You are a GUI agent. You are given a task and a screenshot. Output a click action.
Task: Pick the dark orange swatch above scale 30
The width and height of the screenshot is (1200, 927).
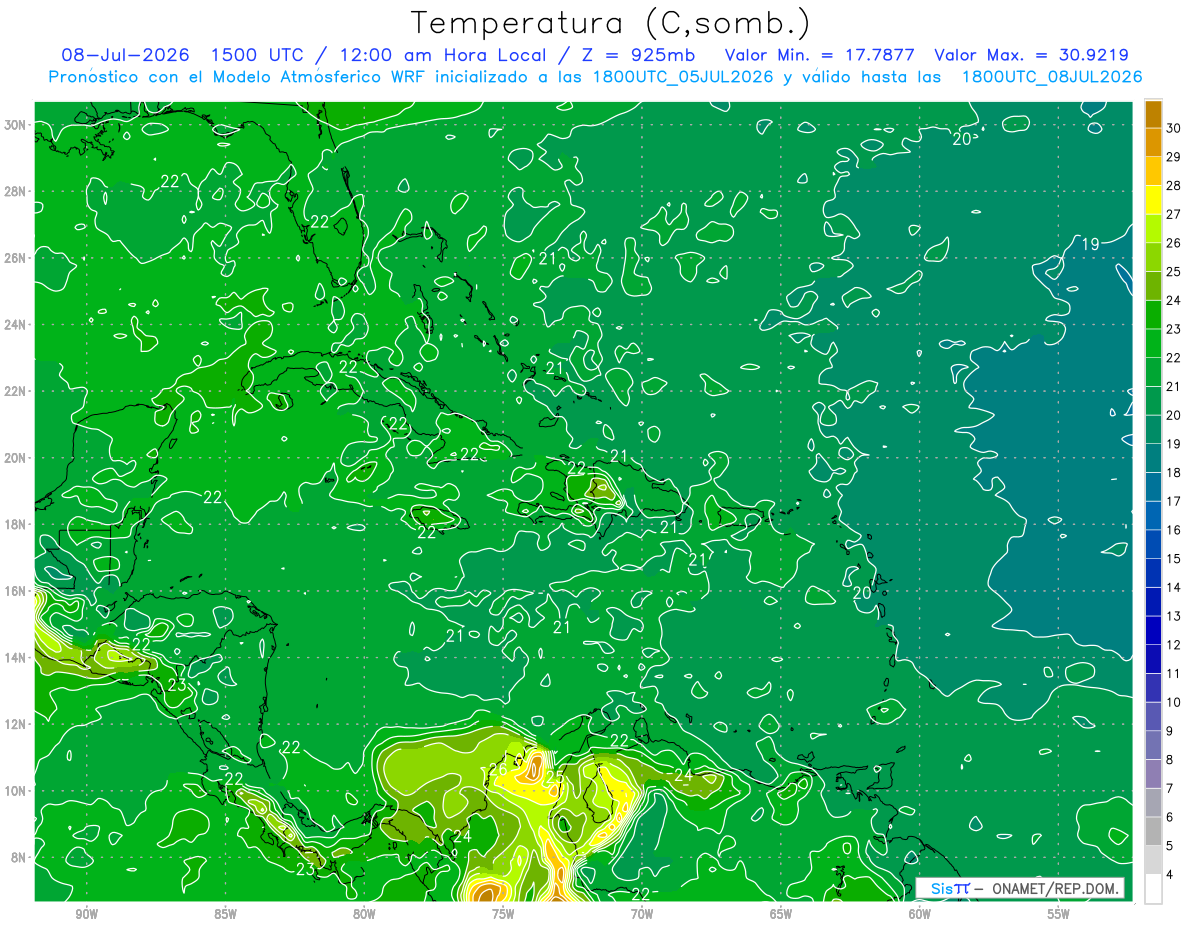tap(1153, 114)
